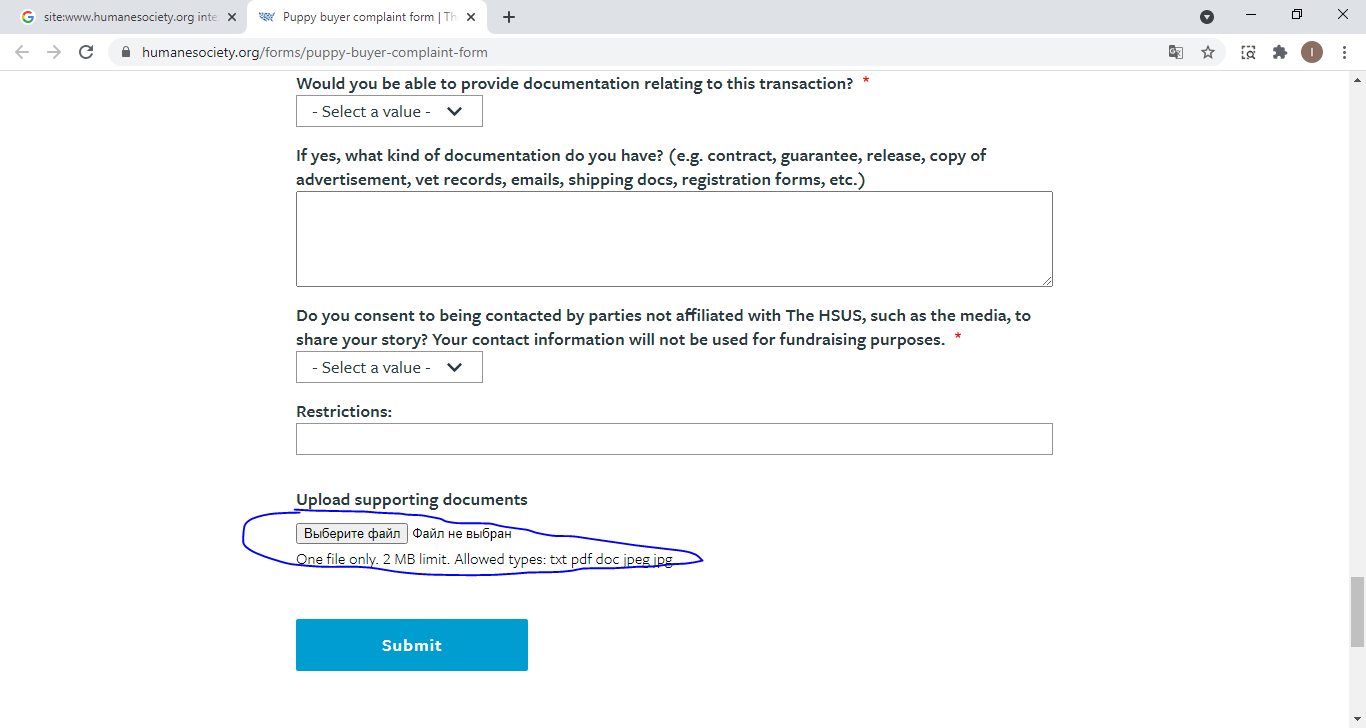Image resolution: width=1366 pixels, height=728 pixels.
Task: Click the site lock icon in address bar
Action: click(126, 52)
